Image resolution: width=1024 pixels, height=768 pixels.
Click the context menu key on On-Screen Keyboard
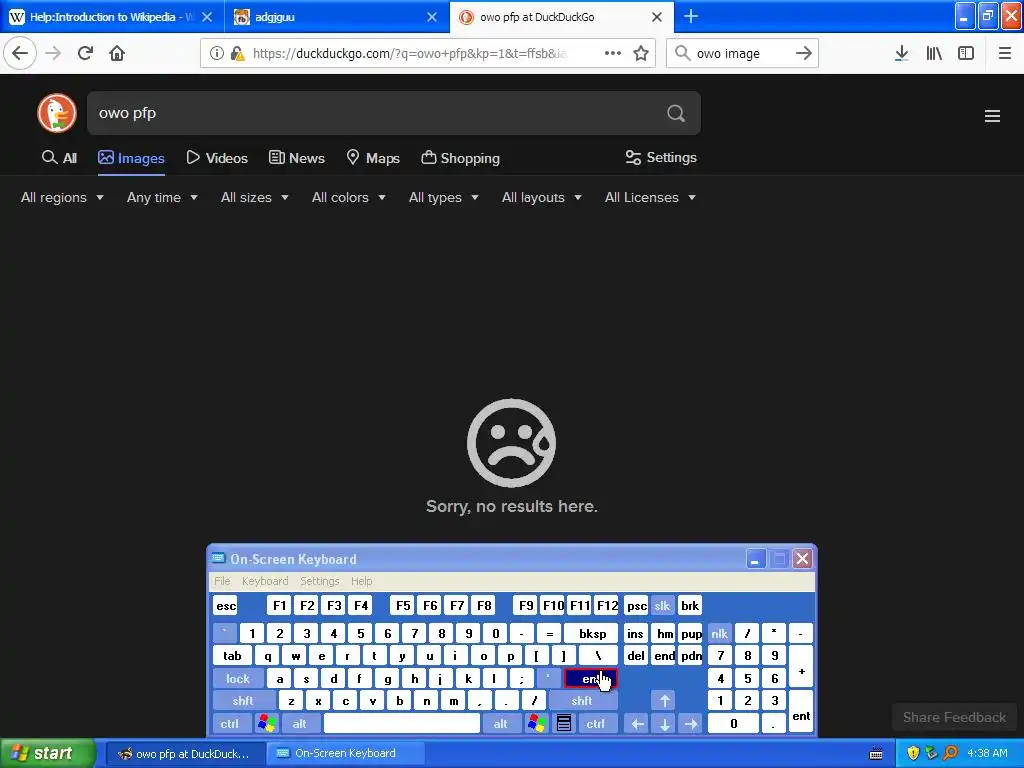click(564, 724)
